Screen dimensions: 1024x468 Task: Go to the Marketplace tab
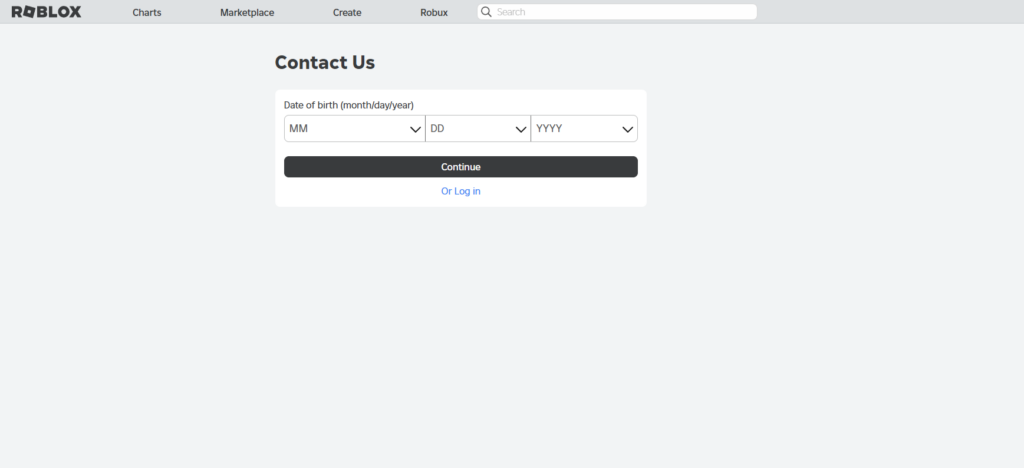[x=247, y=13]
